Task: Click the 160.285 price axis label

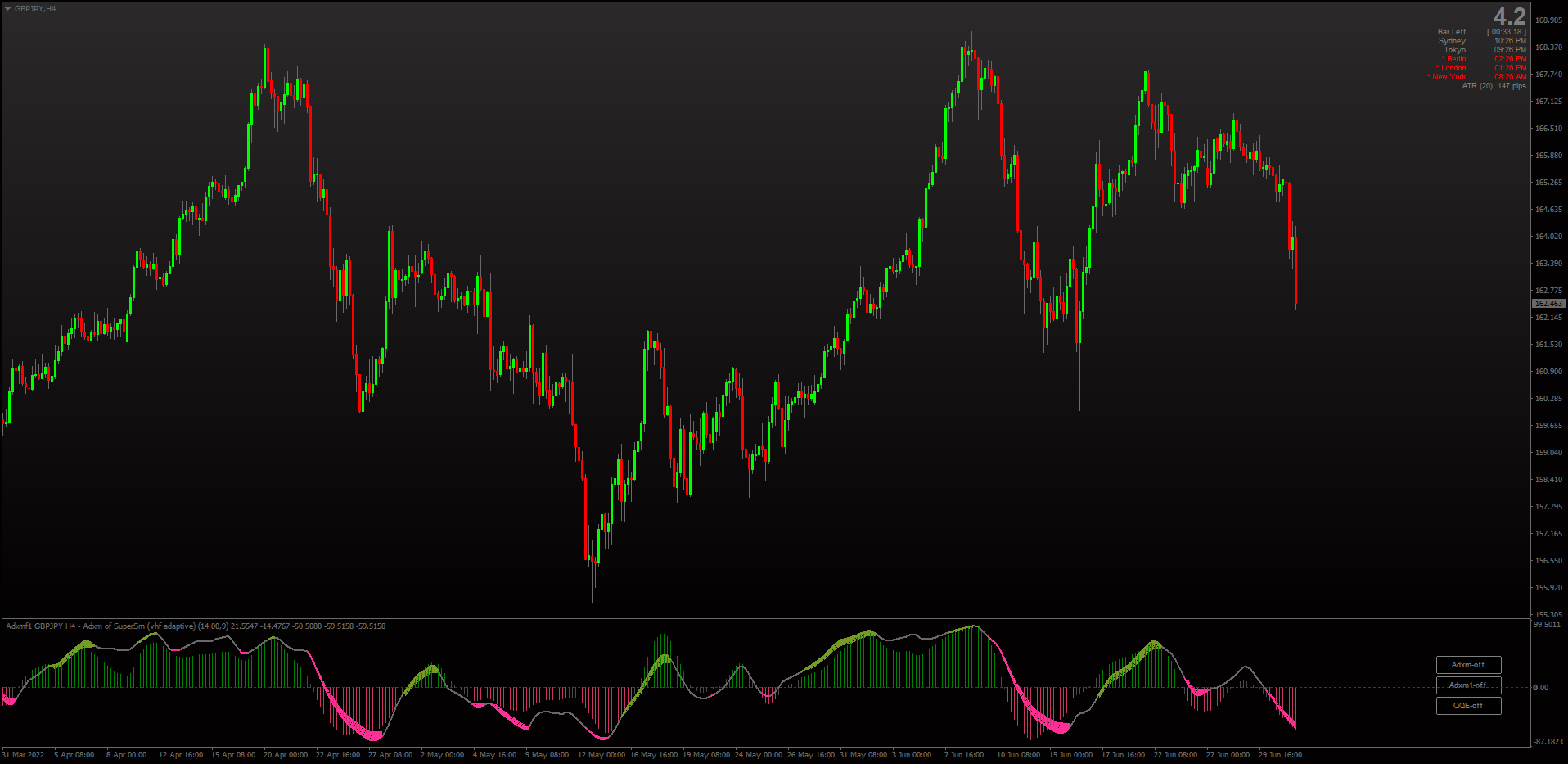Action: [1548, 399]
